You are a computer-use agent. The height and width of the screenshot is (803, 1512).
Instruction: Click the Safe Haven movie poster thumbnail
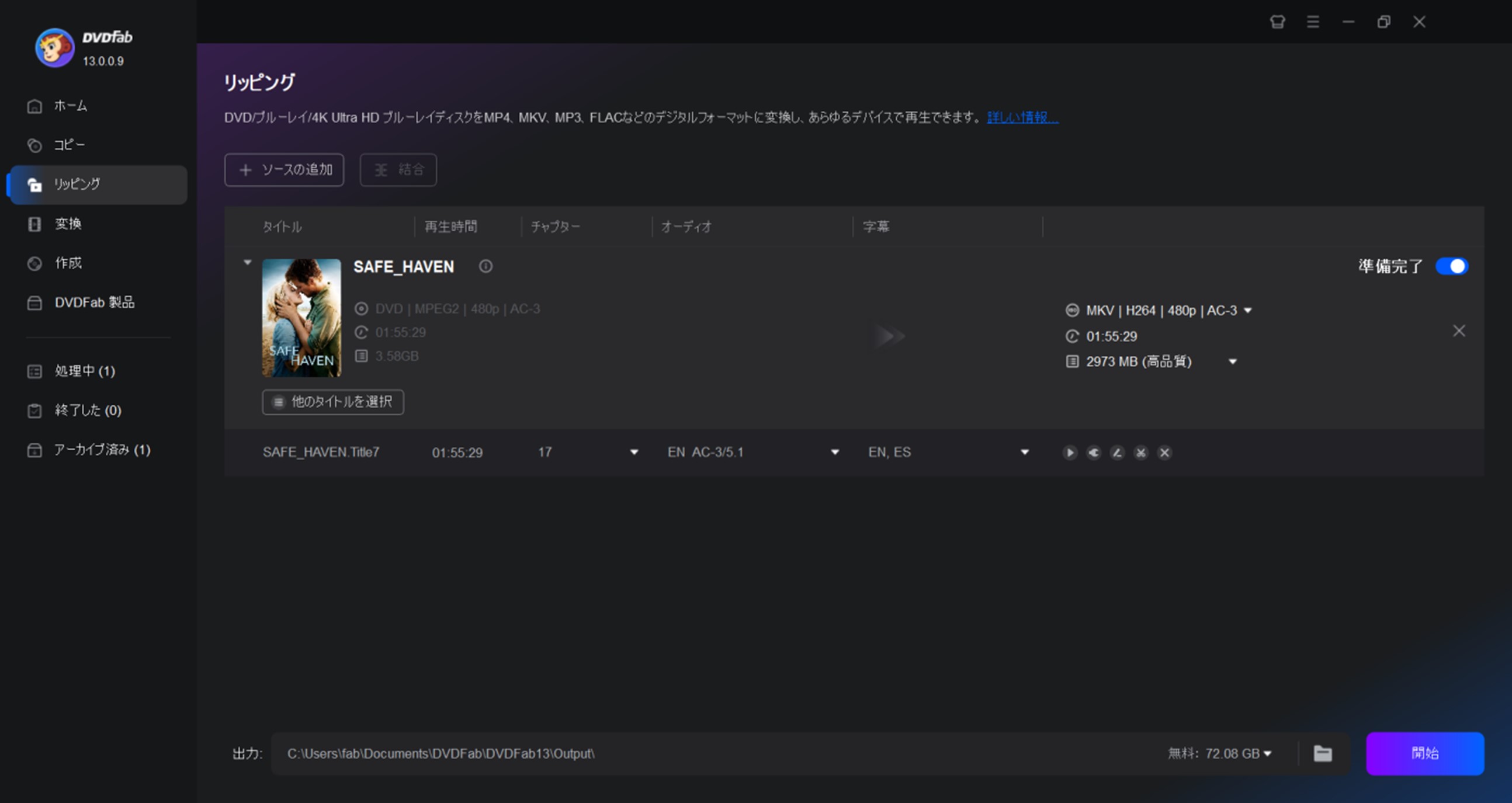pyautogui.click(x=301, y=317)
